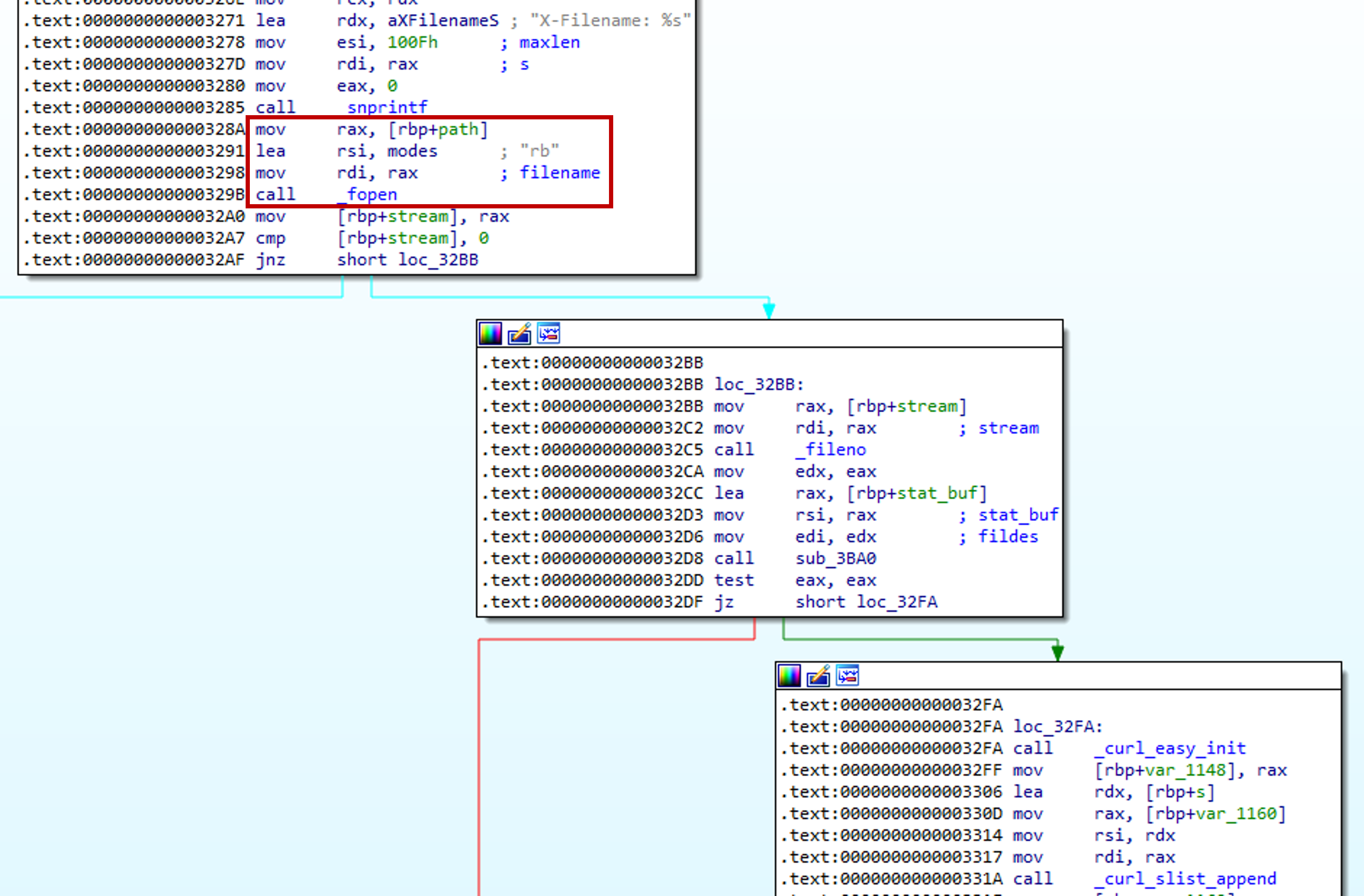Click node color icon in loc_32FA block

point(789,676)
